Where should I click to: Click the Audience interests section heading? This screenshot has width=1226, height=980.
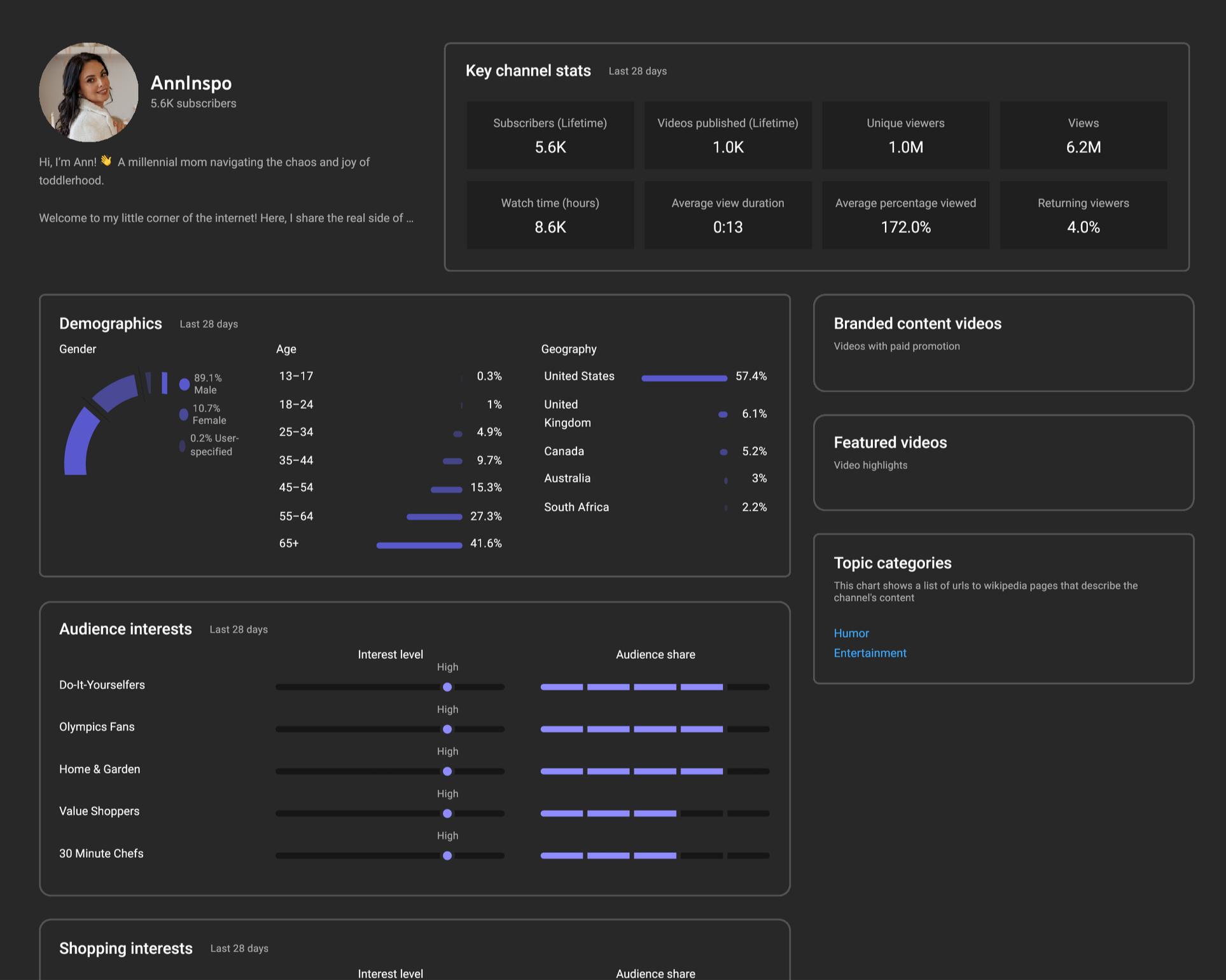point(125,629)
